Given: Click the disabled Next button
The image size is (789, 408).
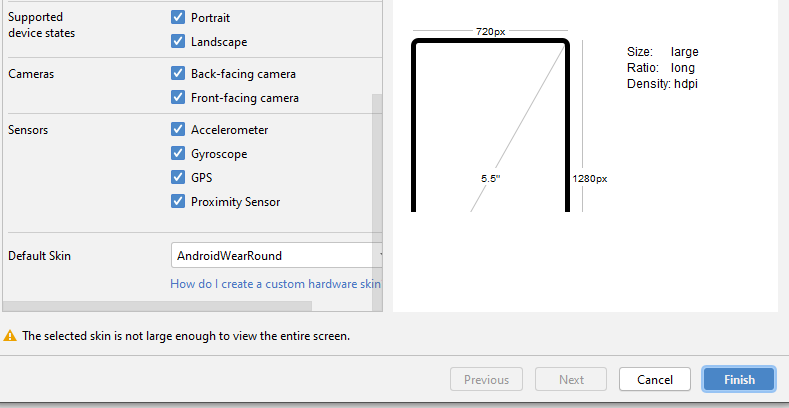Looking at the screenshot, I should [571, 379].
